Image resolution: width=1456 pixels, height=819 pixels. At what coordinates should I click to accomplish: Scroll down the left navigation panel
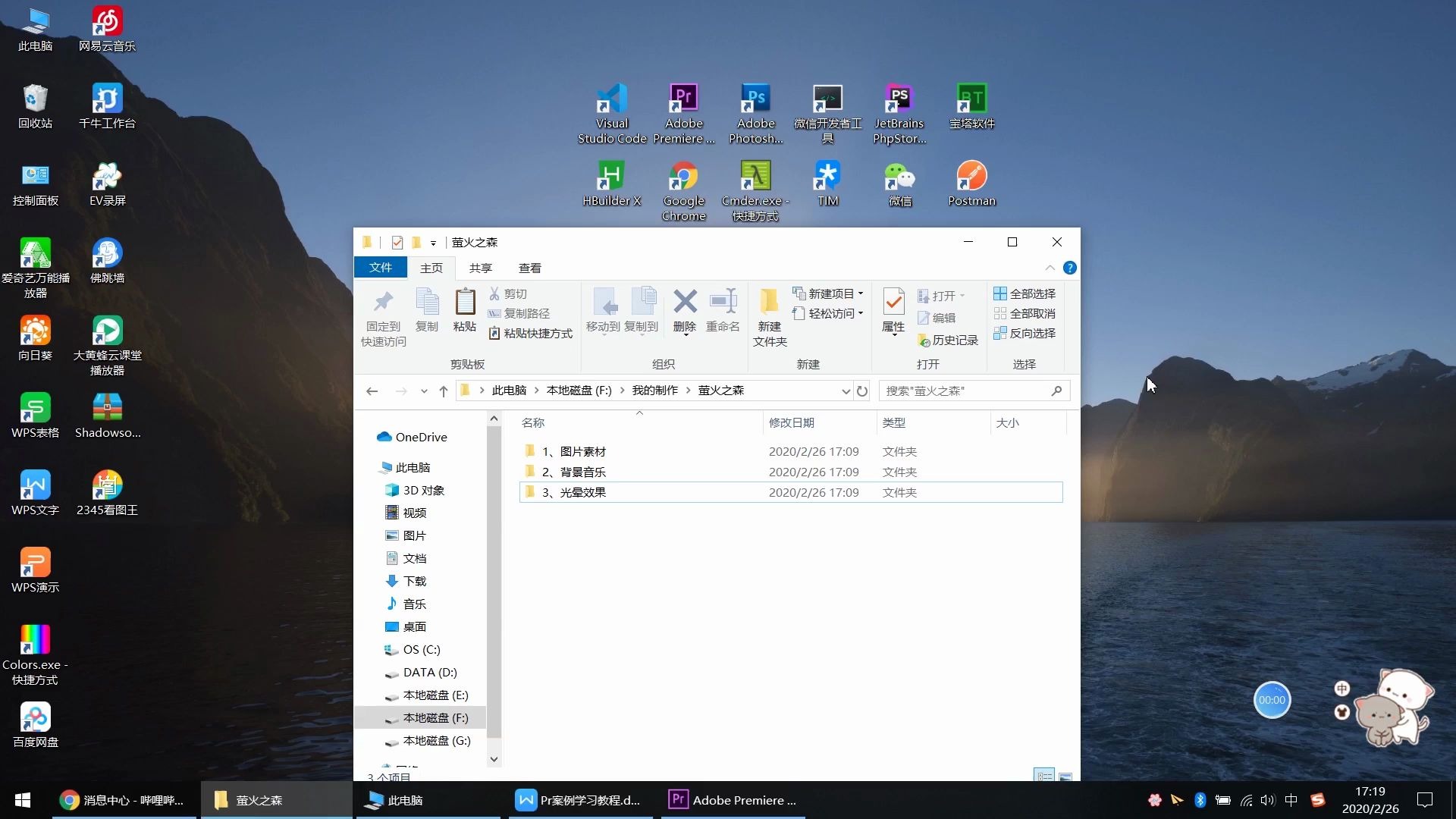click(x=492, y=758)
